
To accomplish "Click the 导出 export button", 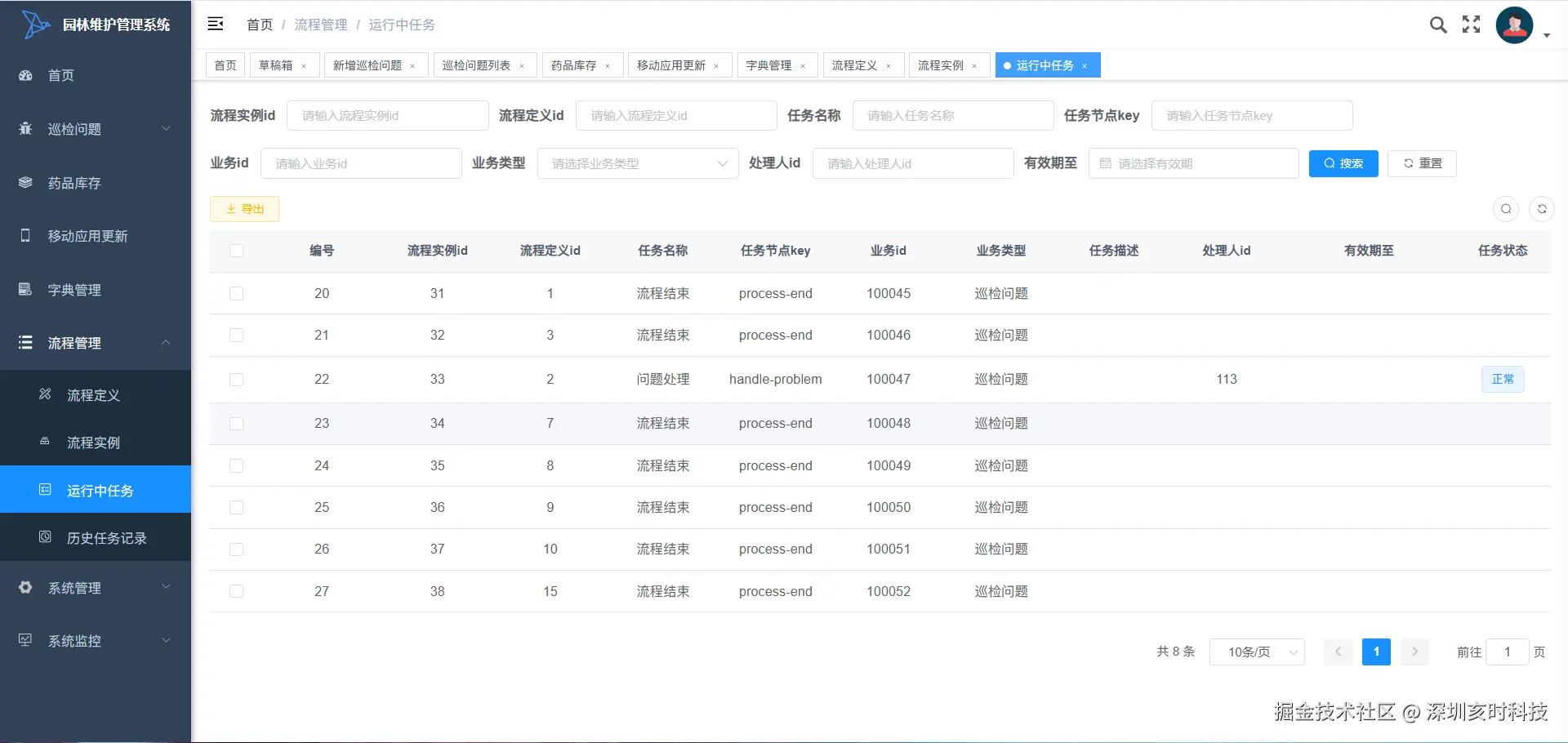I will 244,209.
